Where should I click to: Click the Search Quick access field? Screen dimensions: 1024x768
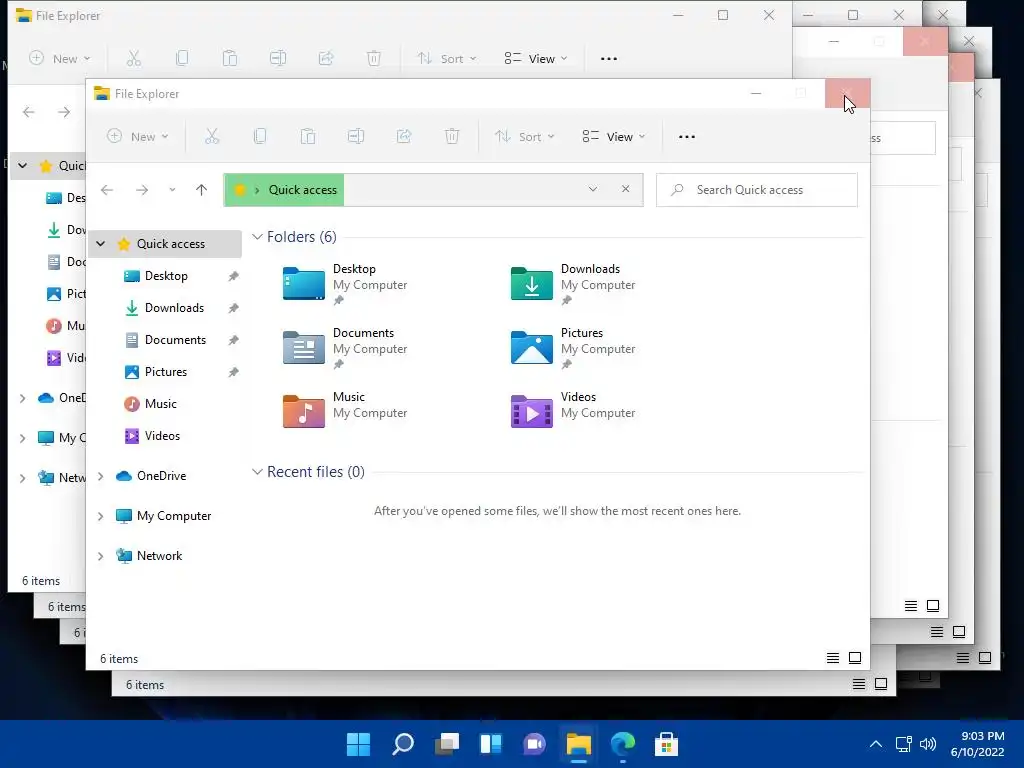tap(757, 189)
